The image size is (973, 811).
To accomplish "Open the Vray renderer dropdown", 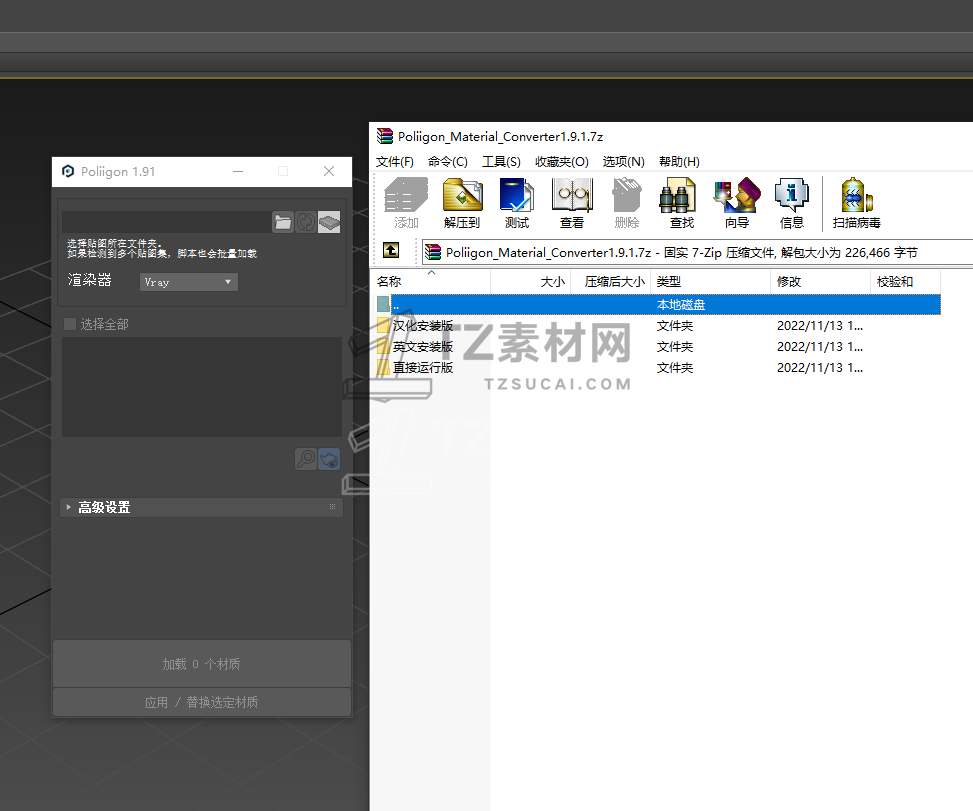I will [189, 282].
